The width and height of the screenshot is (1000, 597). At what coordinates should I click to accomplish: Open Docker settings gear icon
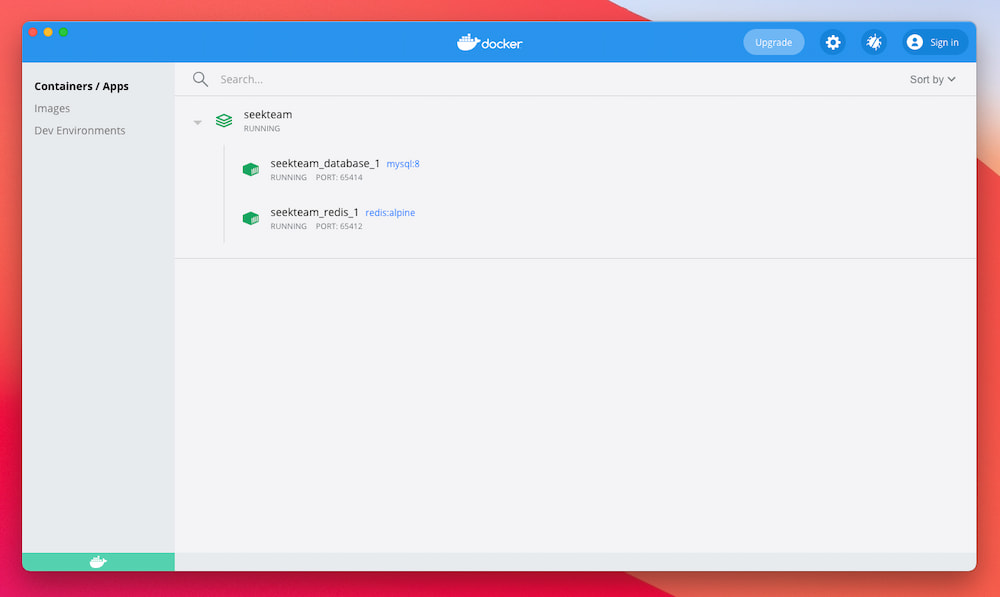coord(832,42)
